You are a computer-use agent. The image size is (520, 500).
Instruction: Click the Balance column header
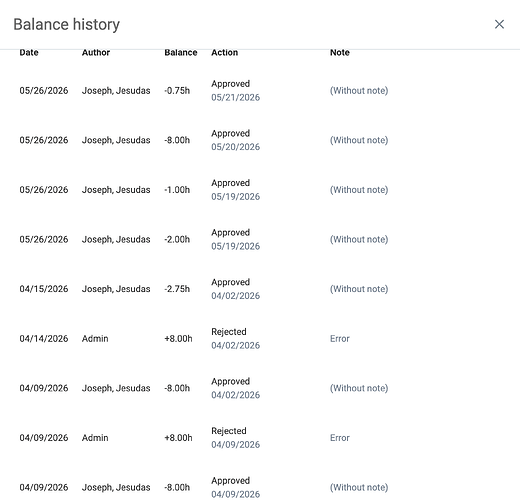181,52
